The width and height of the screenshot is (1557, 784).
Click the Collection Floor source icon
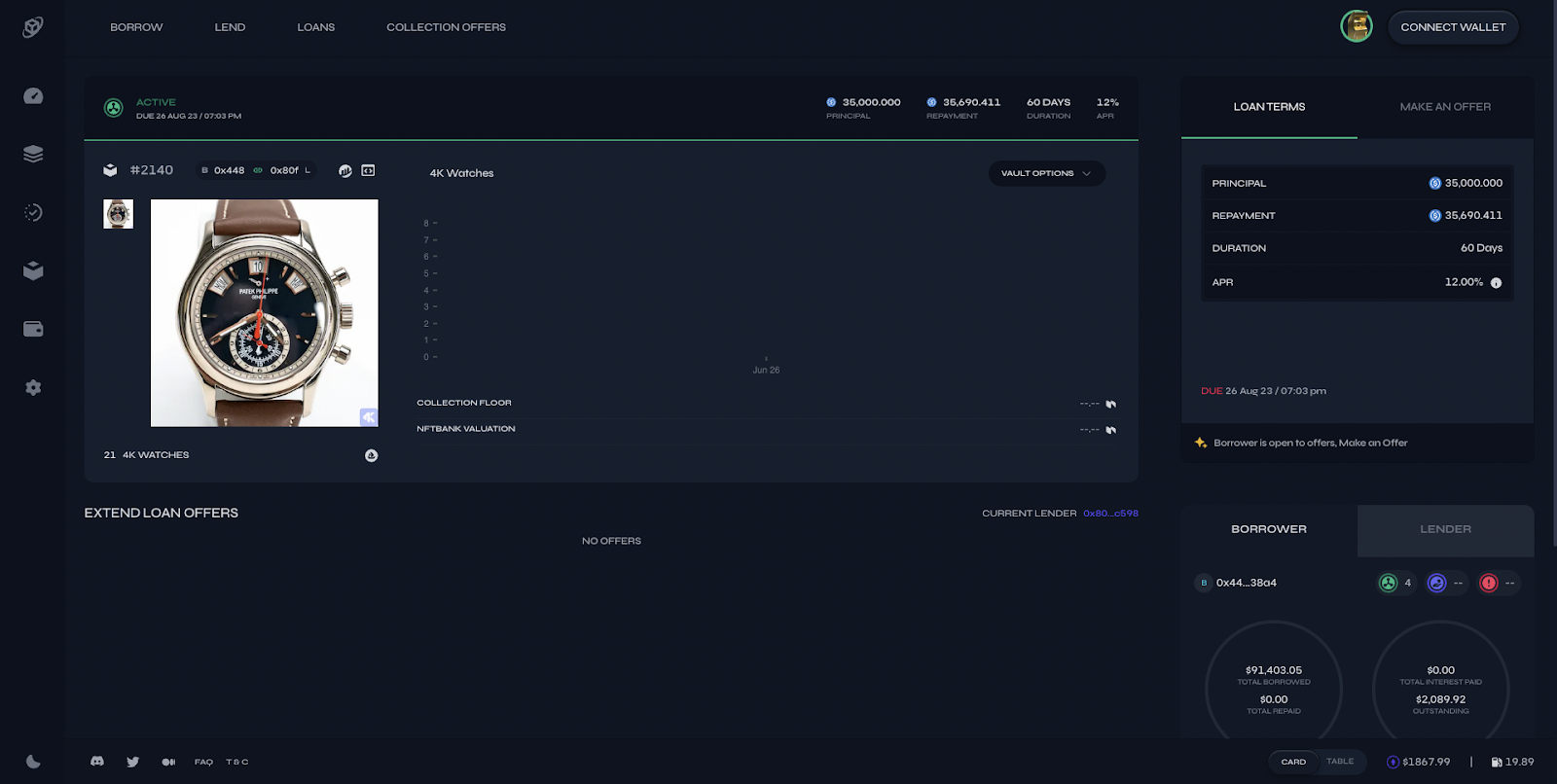tap(1110, 404)
